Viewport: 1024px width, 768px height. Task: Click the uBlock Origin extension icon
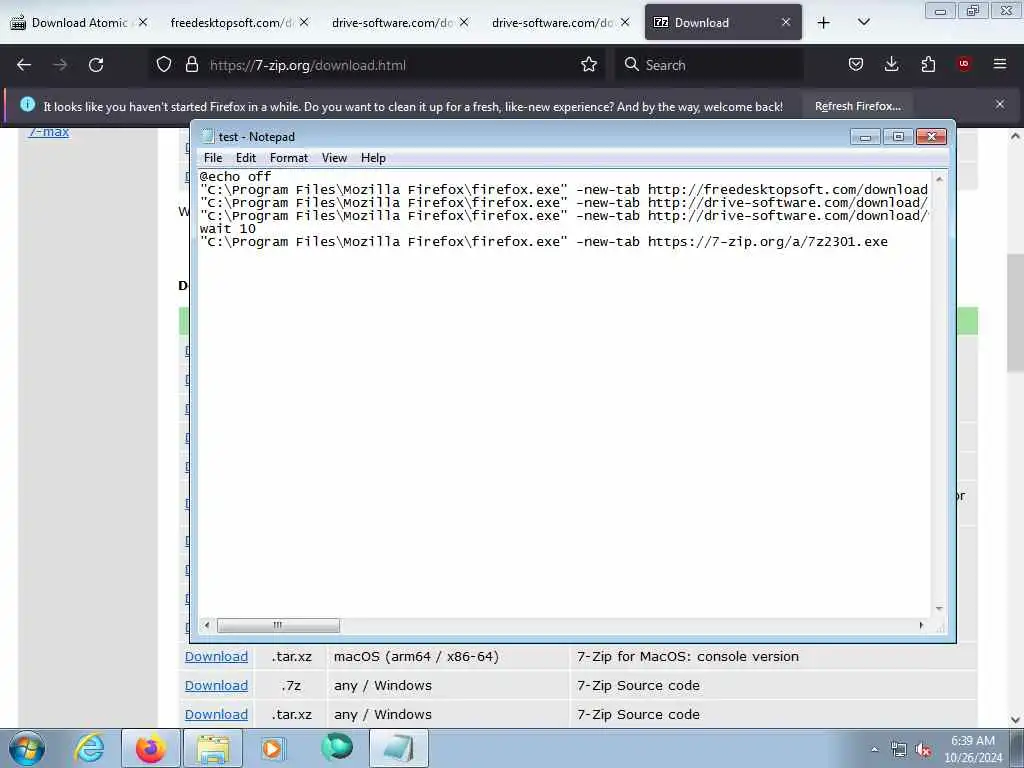tap(964, 65)
